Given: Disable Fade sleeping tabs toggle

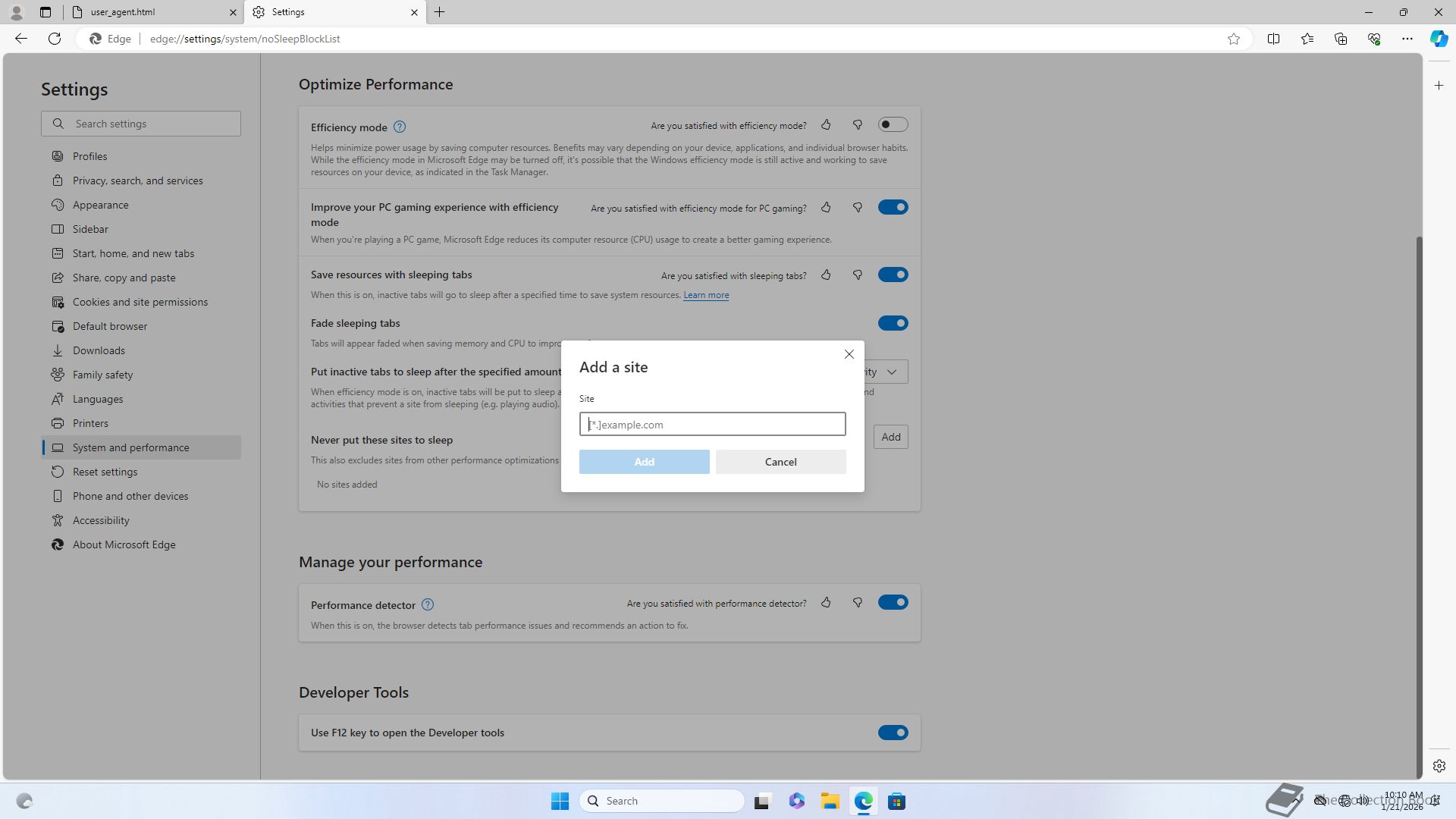Looking at the screenshot, I should (893, 323).
